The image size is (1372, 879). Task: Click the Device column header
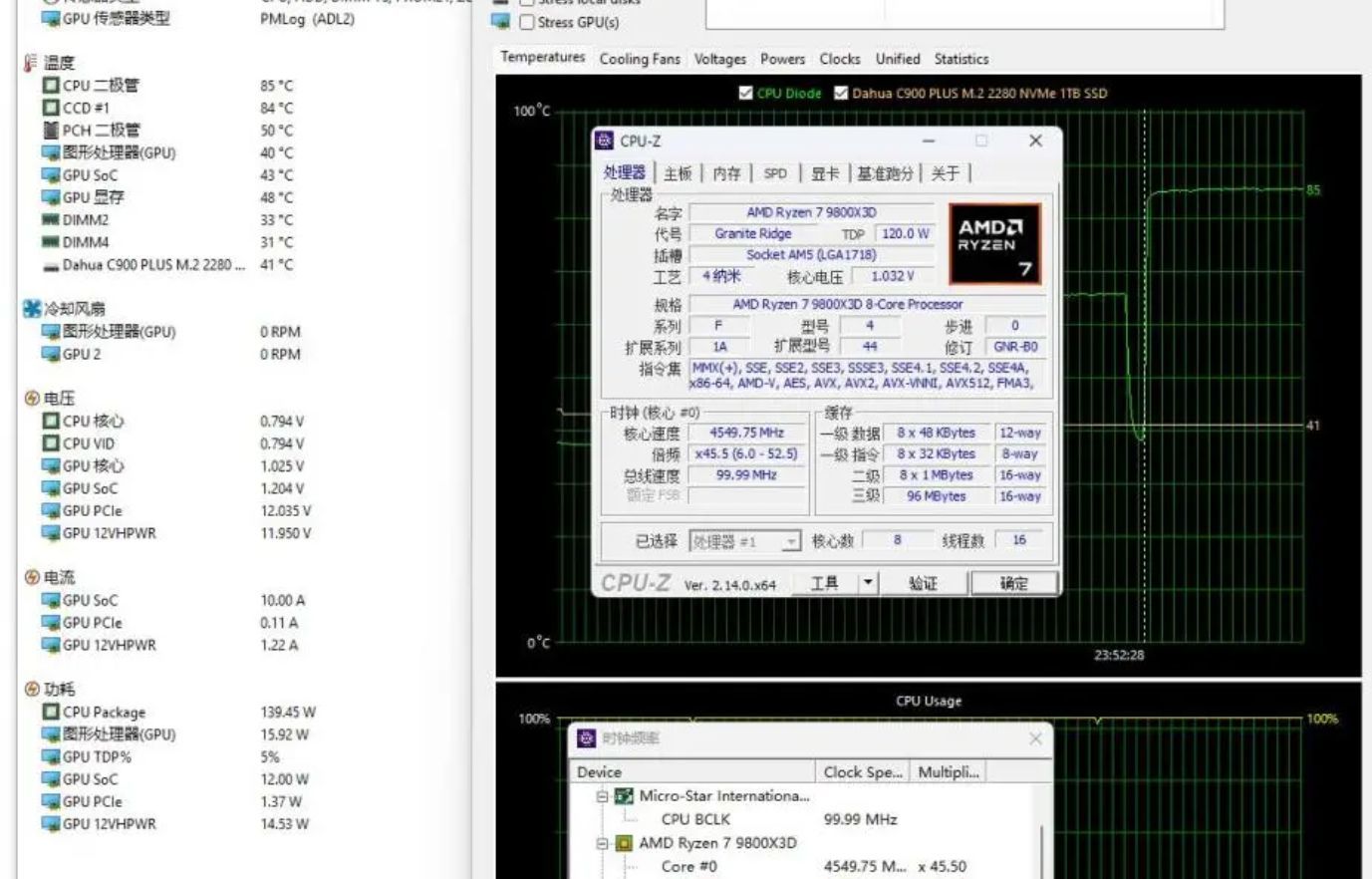(693, 772)
